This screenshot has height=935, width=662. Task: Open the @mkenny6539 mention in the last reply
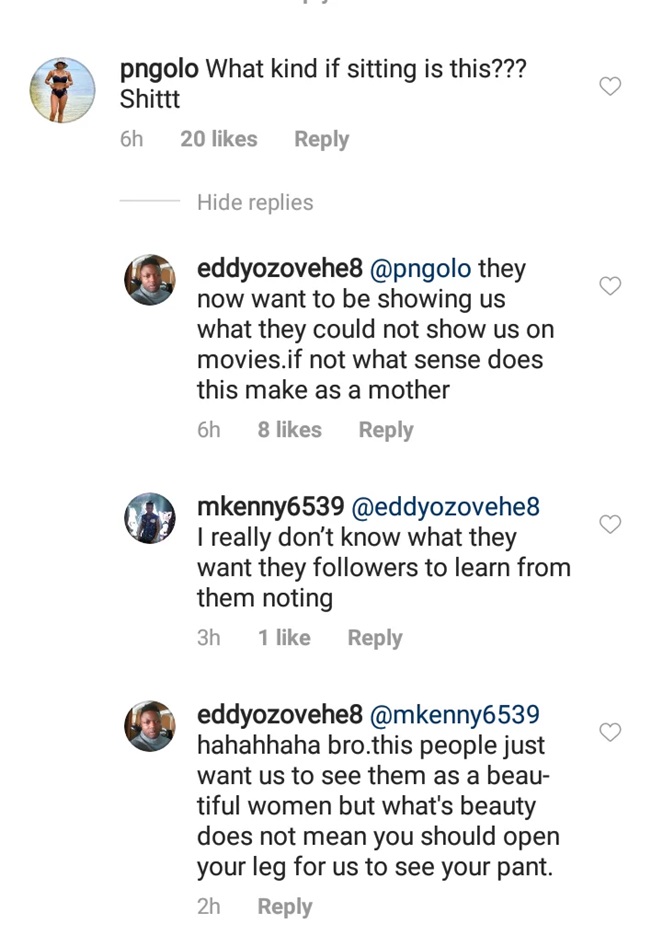(x=455, y=716)
